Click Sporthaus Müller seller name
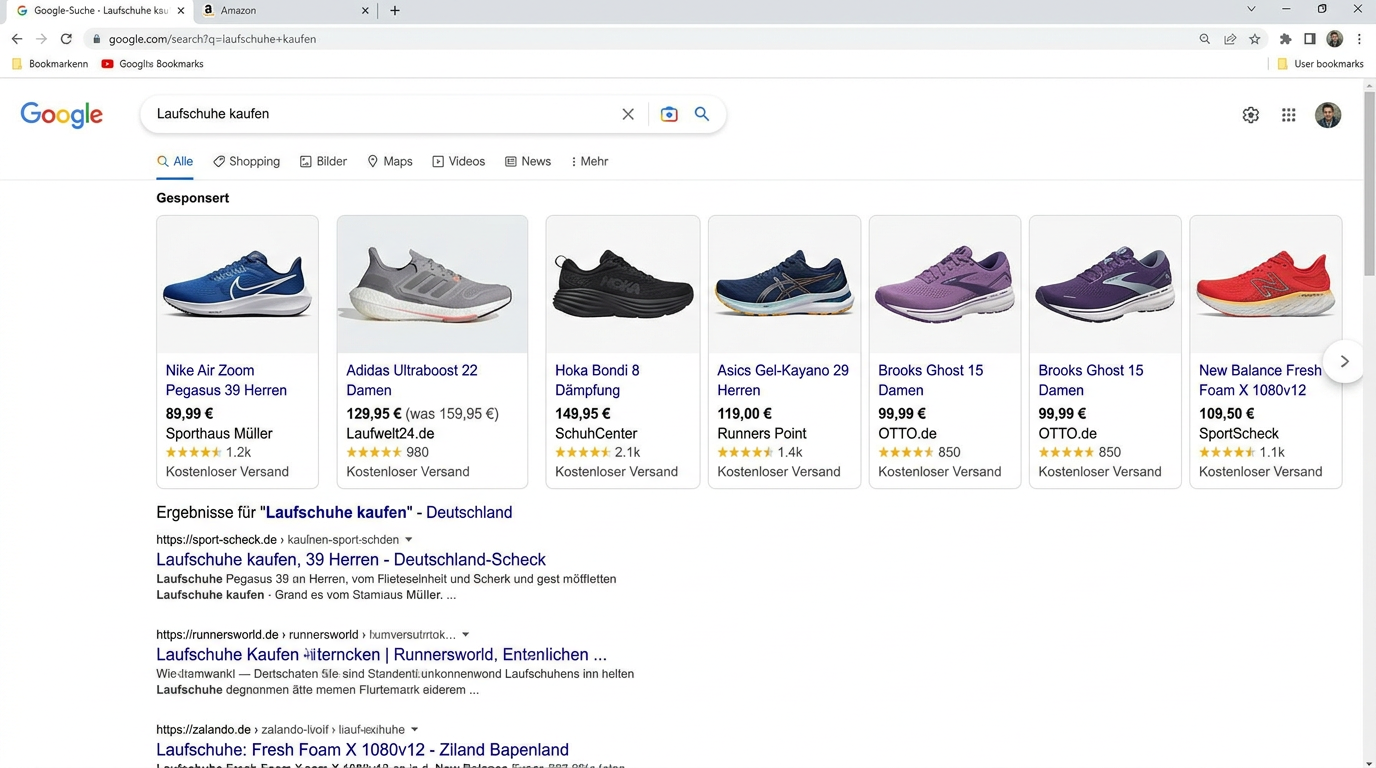 pyautogui.click(x=219, y=434)
